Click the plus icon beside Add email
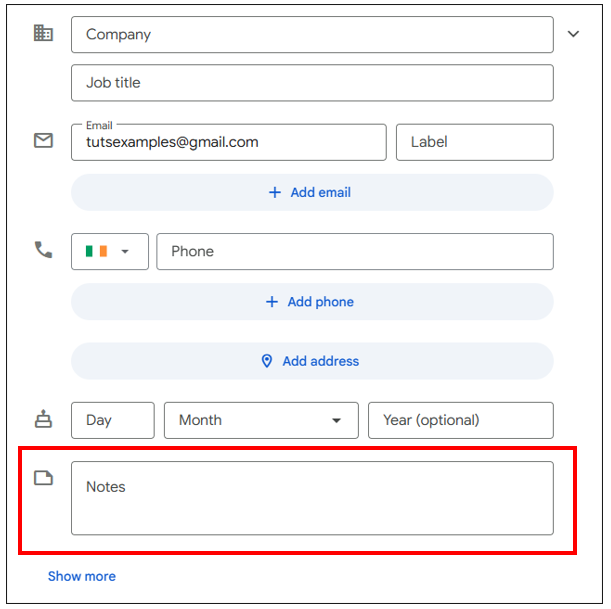 (x=275, y=192)
